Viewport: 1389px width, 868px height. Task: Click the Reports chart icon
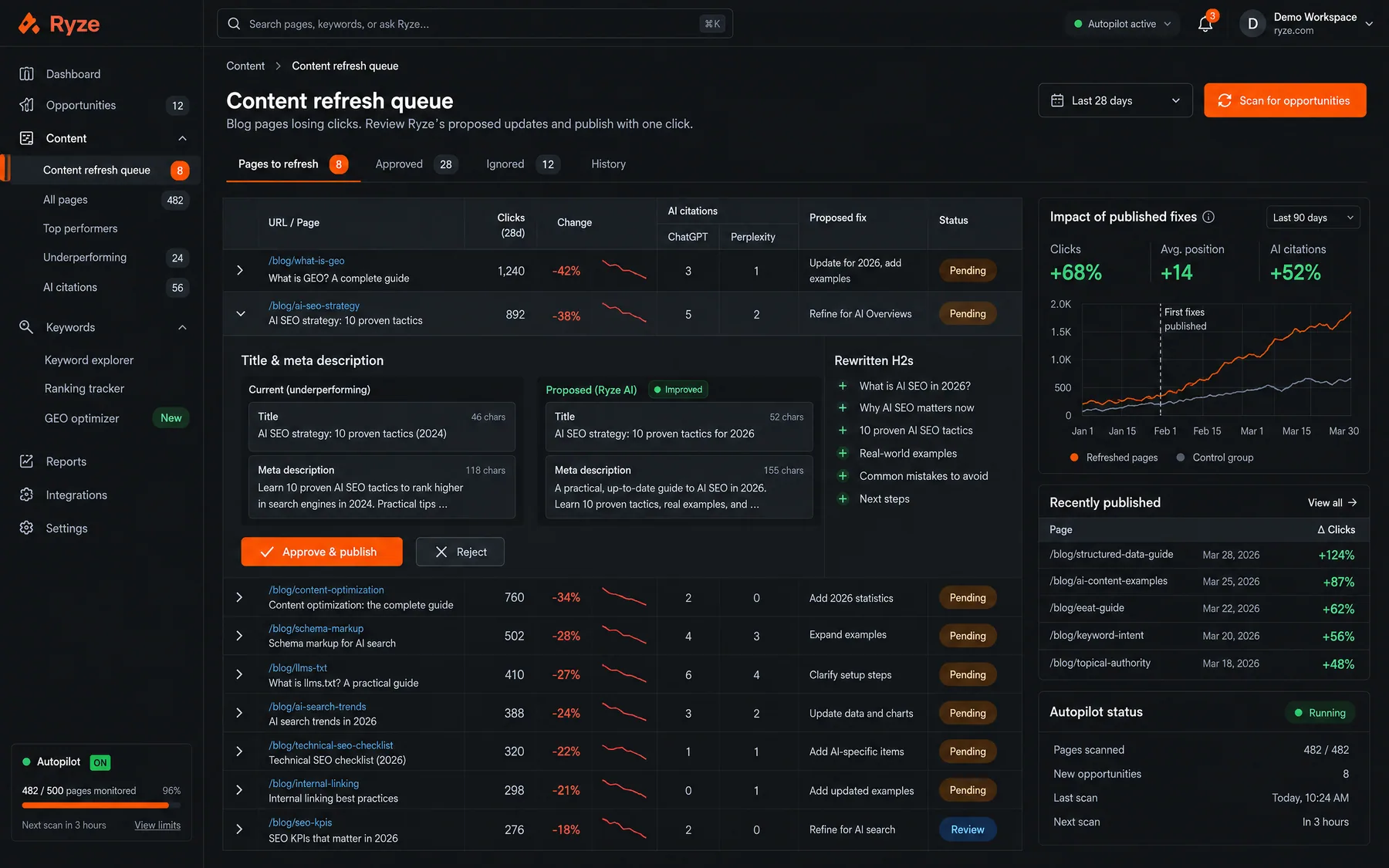tap(26, 461)
